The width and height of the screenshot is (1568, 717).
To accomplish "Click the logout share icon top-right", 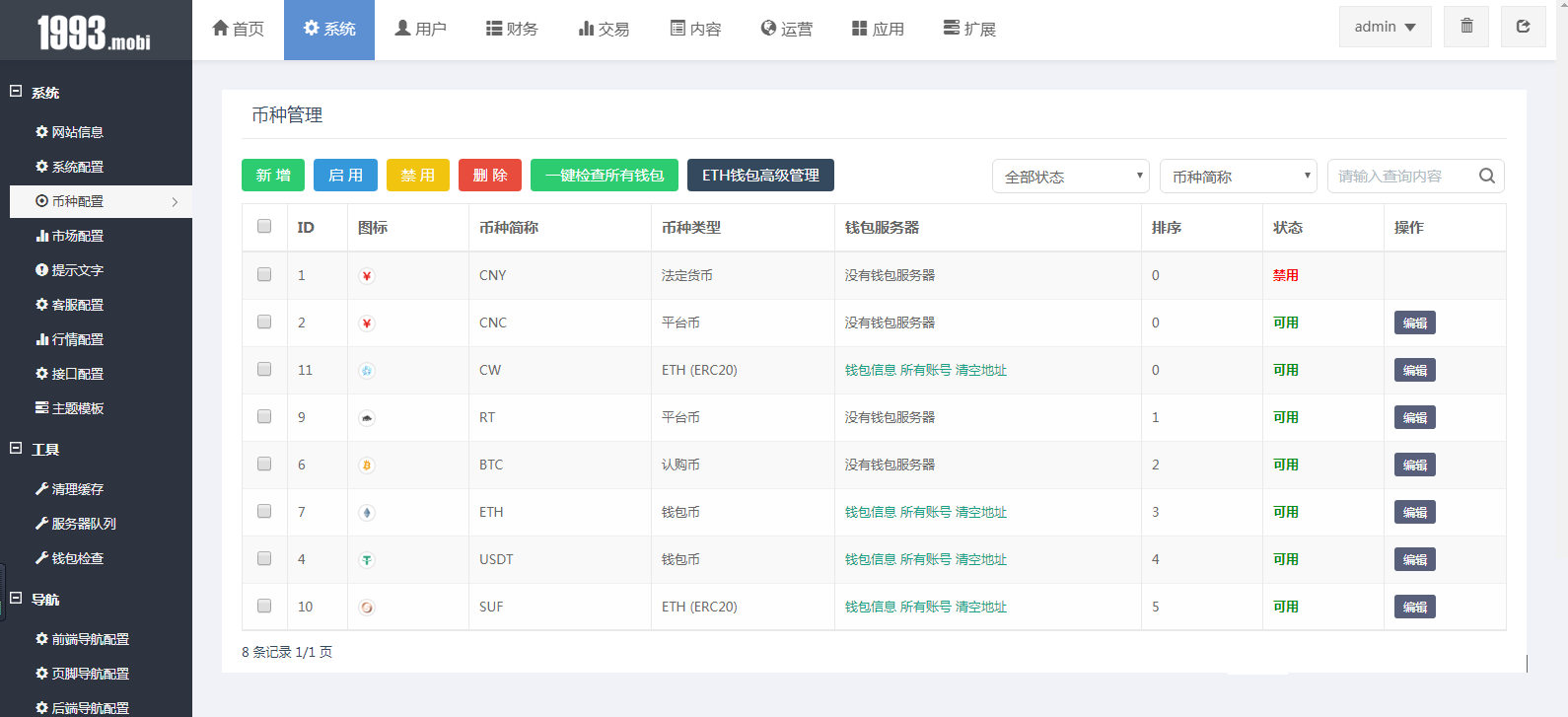I will coord(1523,27).
